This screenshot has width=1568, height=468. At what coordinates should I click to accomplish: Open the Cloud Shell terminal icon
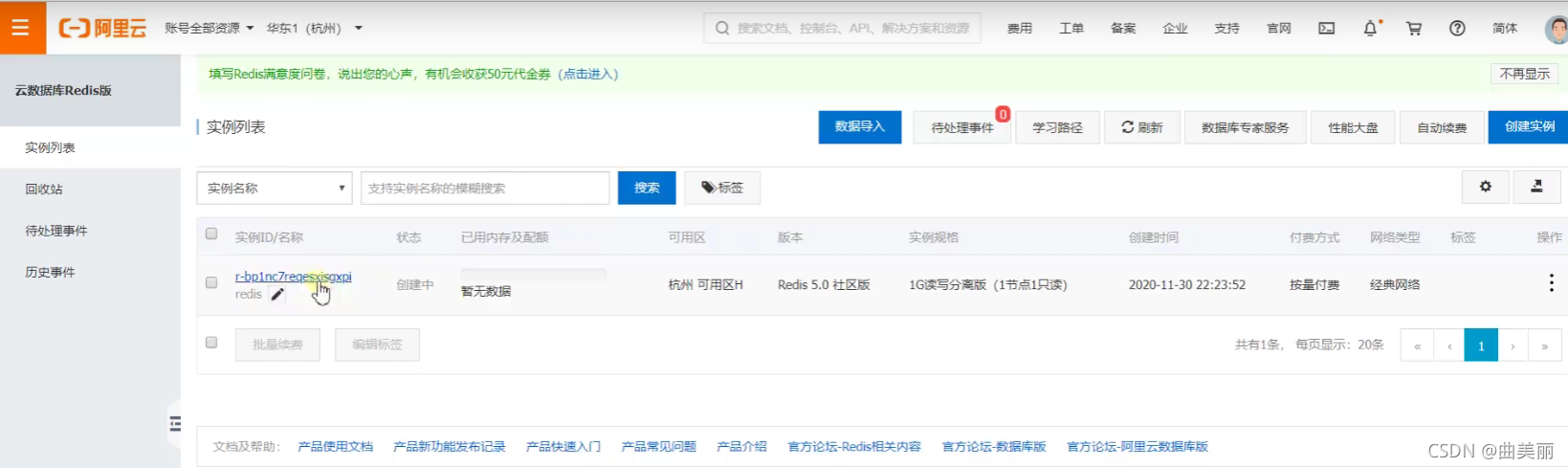[1326, 28]
